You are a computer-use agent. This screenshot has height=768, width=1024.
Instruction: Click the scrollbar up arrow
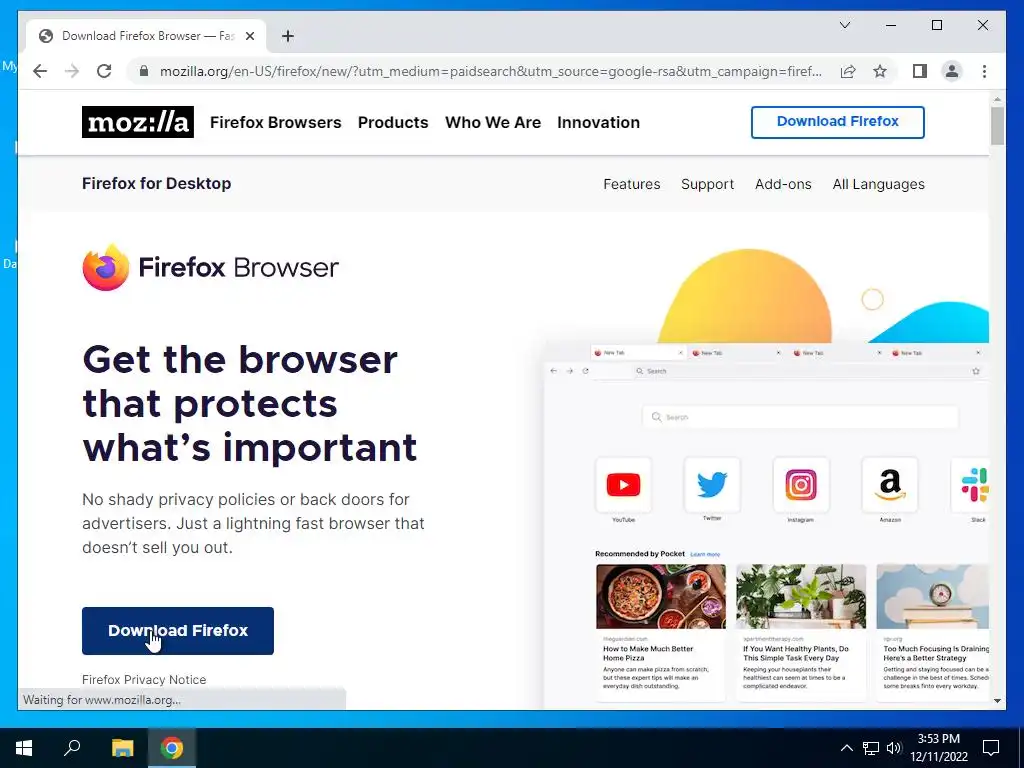pyautogui.click(x=997, y=99)
